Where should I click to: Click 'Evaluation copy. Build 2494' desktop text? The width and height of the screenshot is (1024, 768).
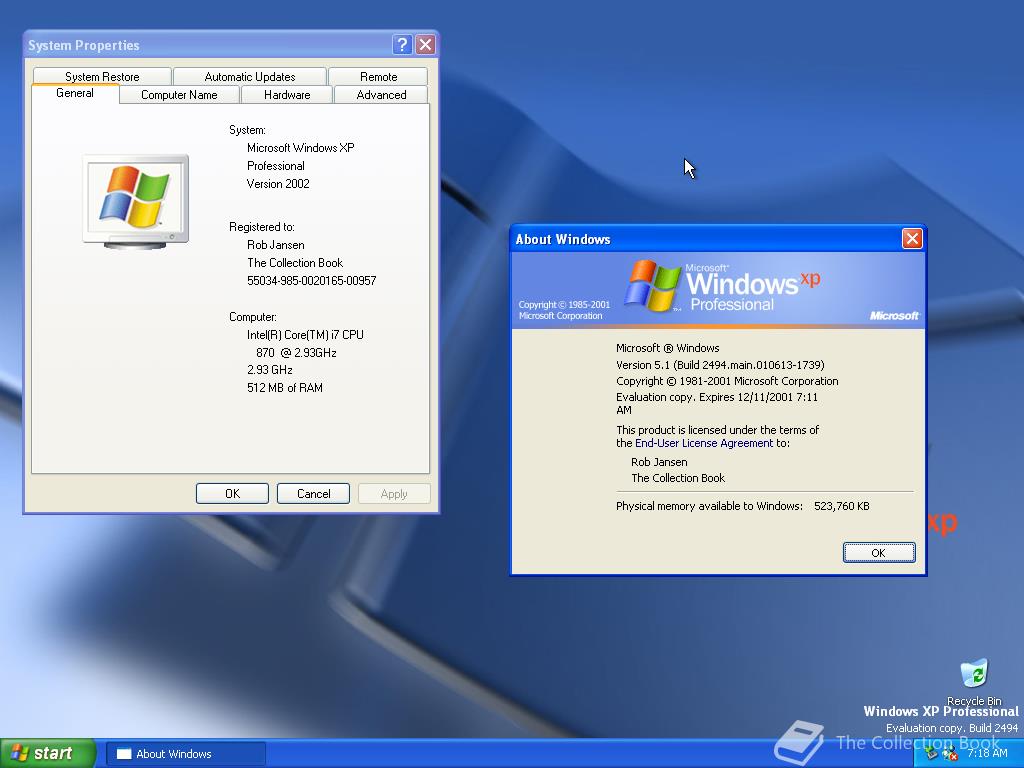point(952,728)
